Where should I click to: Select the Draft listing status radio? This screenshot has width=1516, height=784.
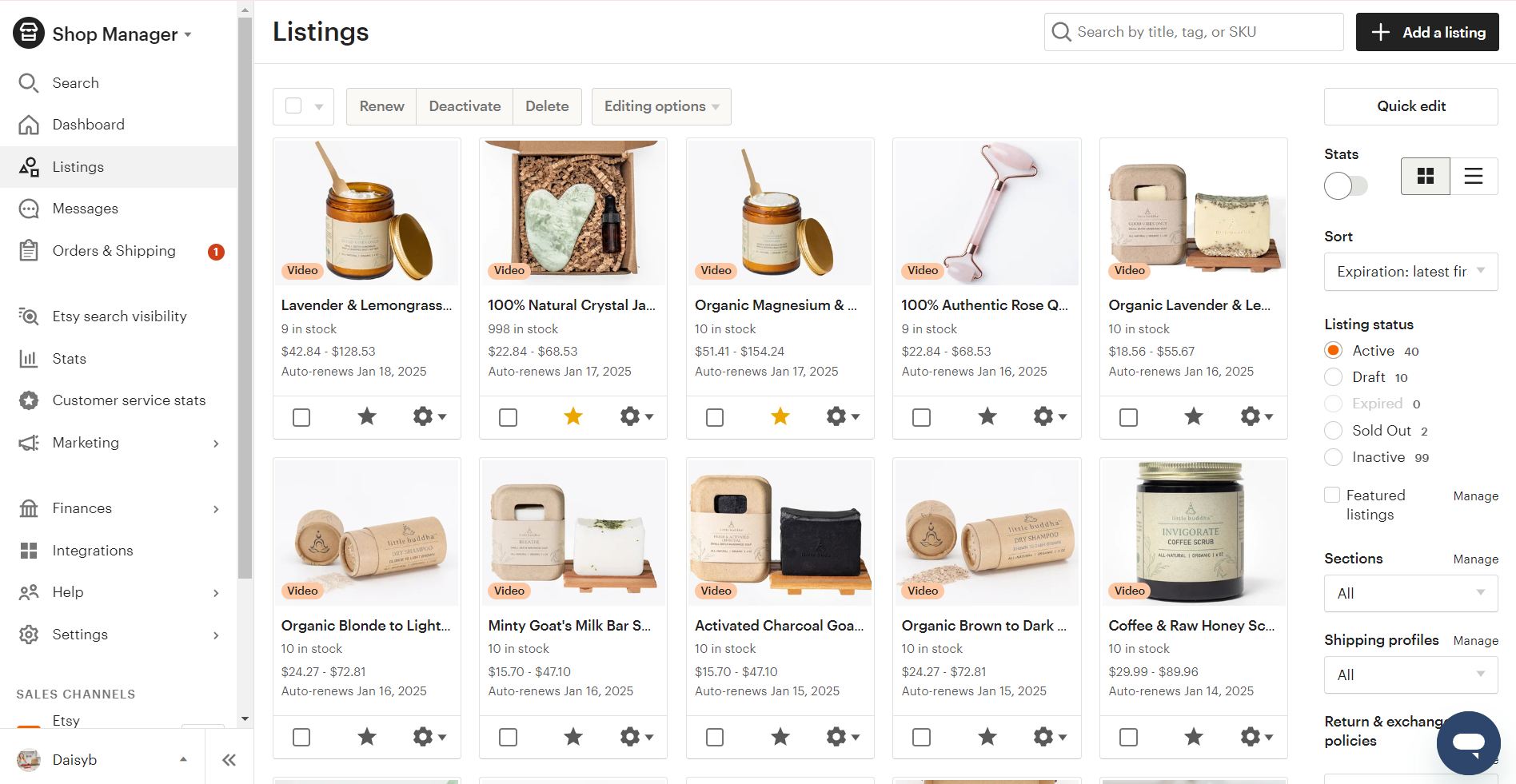tap(1334, 377)
